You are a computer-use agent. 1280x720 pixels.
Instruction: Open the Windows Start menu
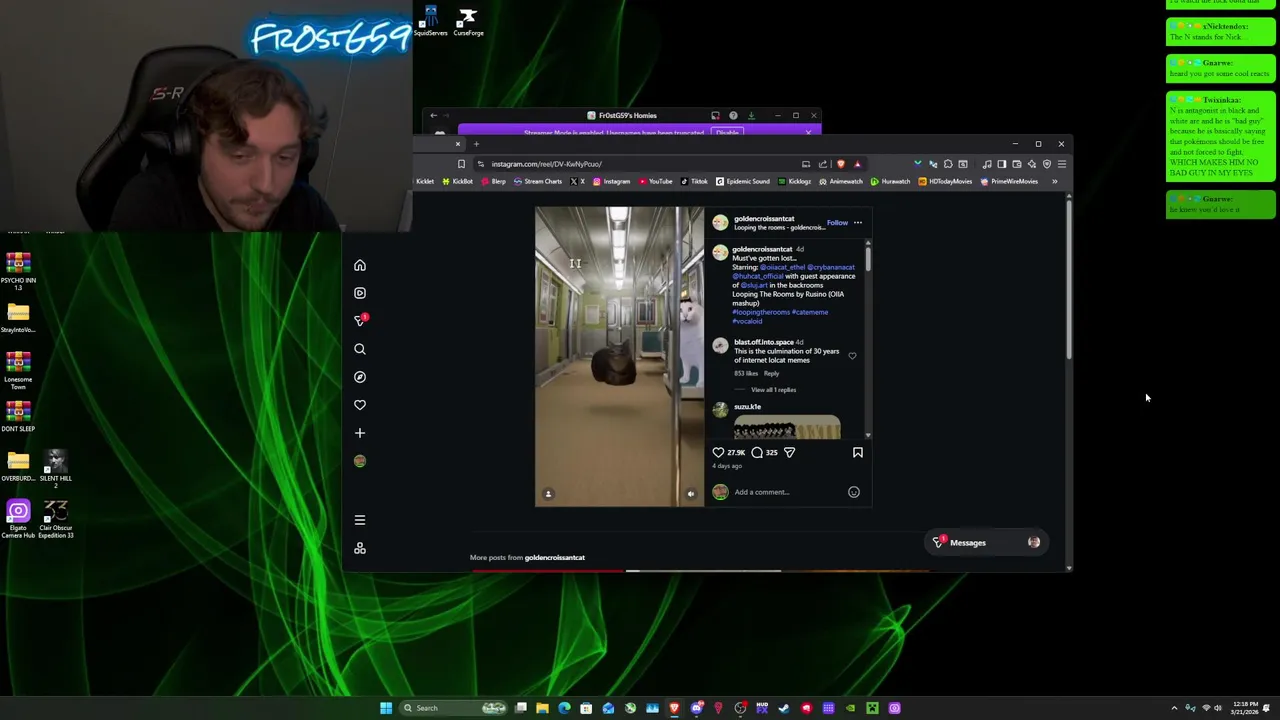[x=386, y=708]
